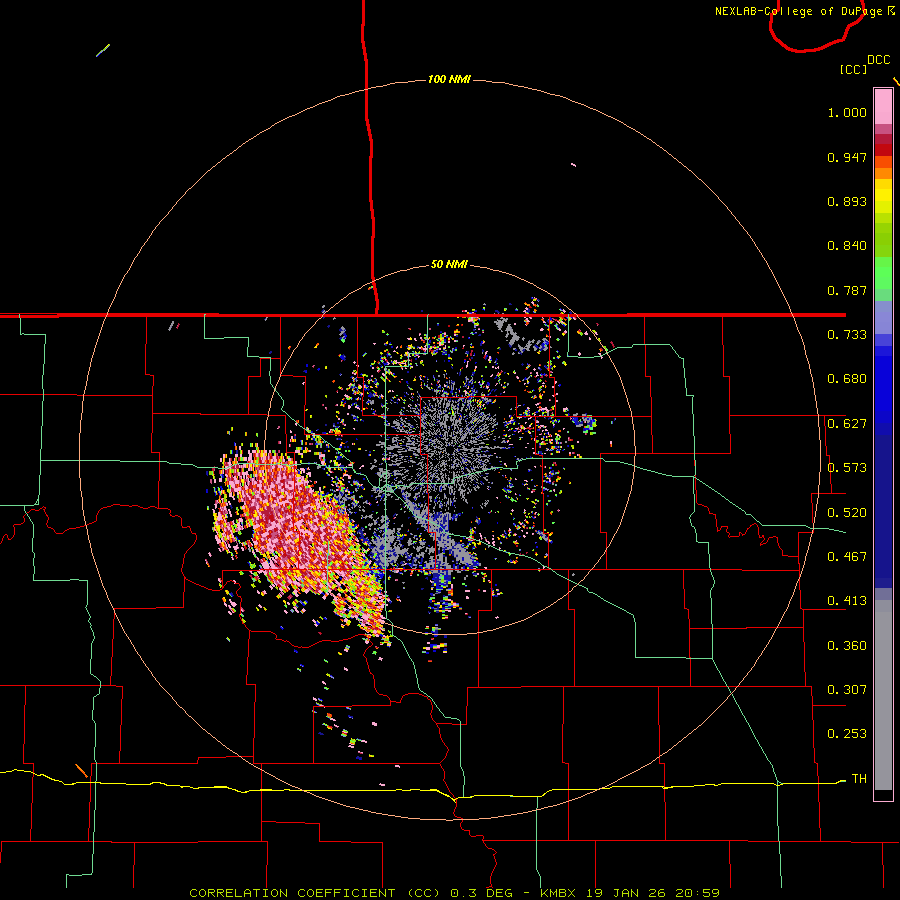Click the 0.840 scale value
The width and height of the screenshot is (900, 900).
click(x=847, y=246)
